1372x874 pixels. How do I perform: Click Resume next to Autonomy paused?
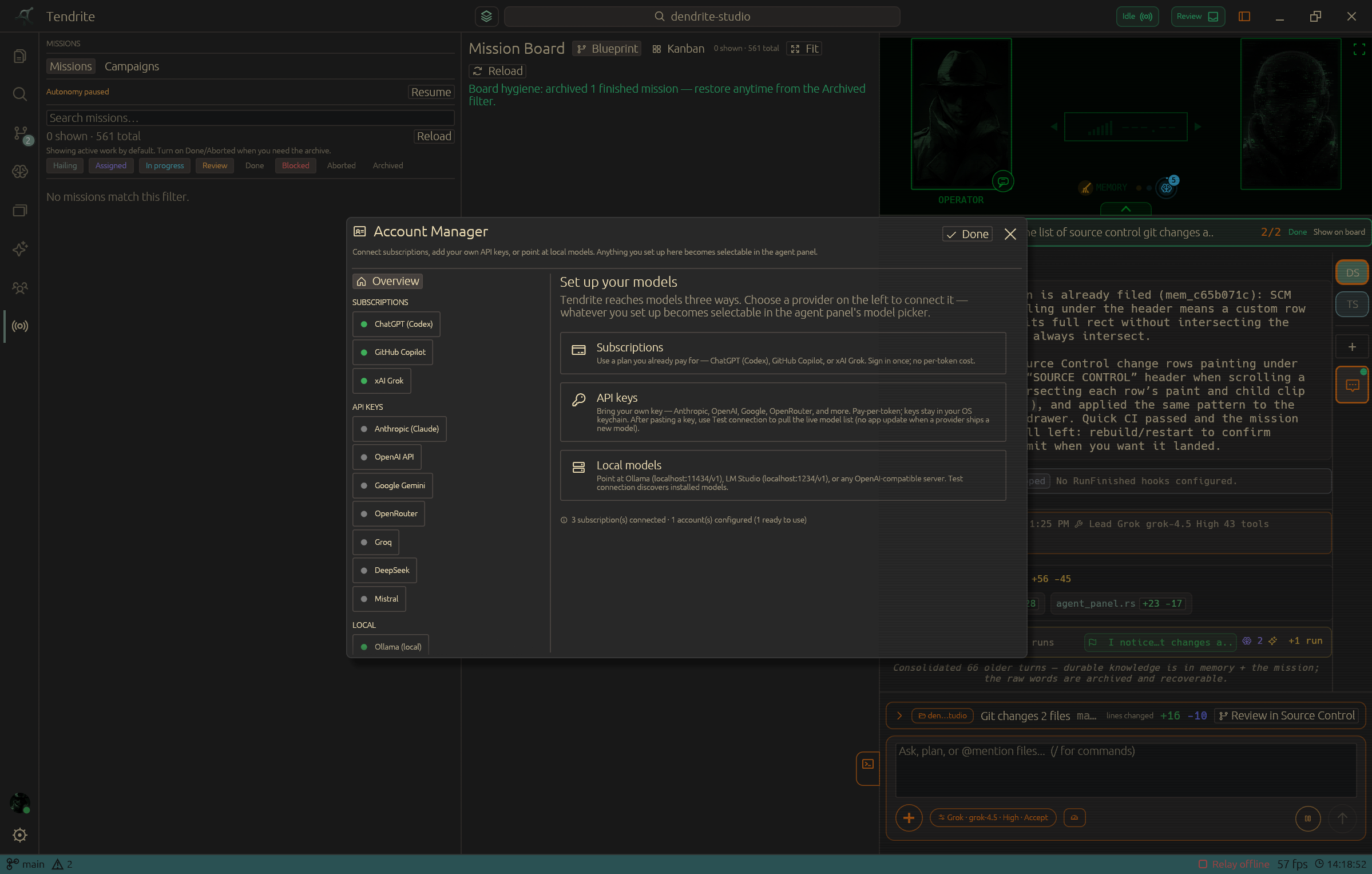tap(431, 92)
